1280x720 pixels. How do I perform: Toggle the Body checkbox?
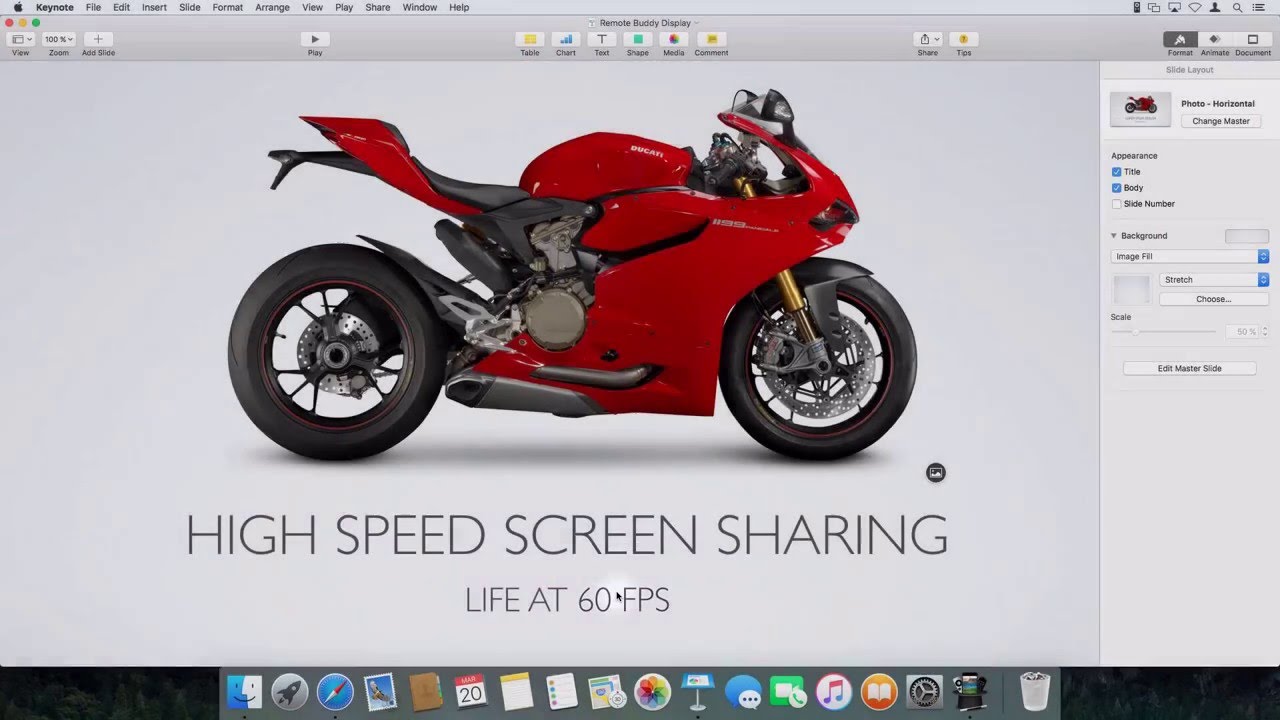point(1116,188)
